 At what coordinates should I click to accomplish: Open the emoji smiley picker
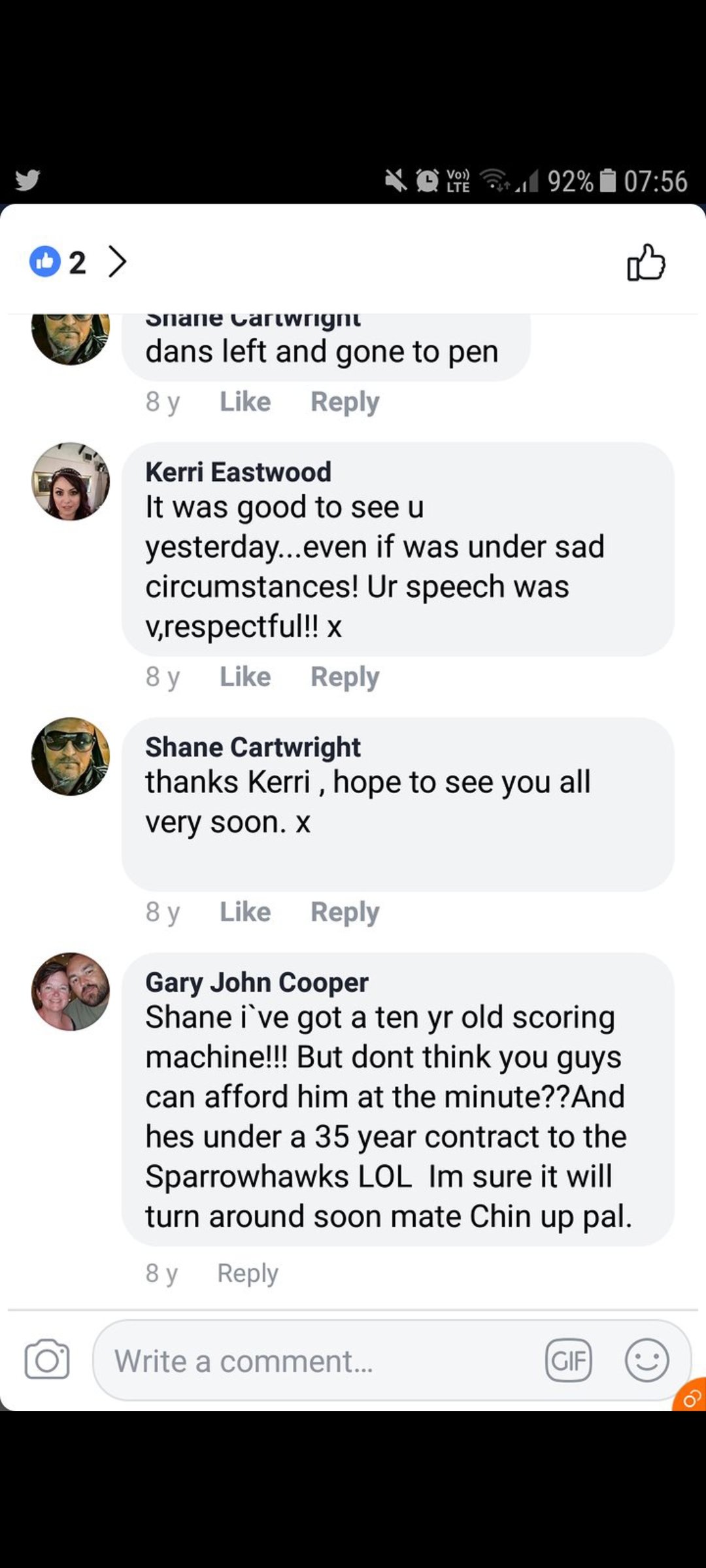pyautogui.click(x=647, y=1360)
